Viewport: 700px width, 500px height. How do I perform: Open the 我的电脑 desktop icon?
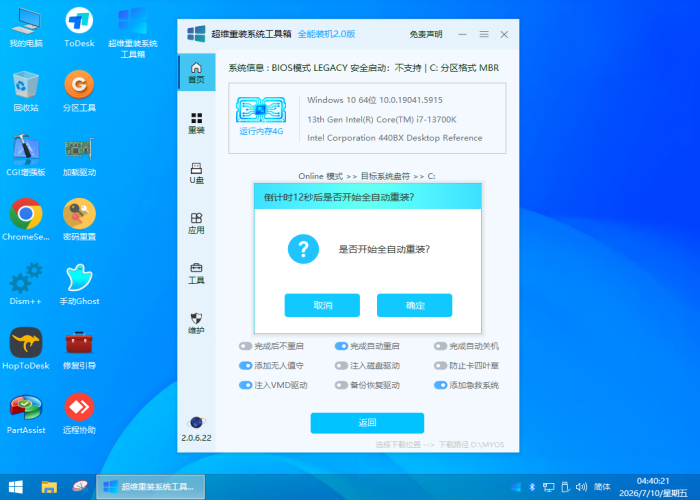pyautogui.click(x=26, y=27)
